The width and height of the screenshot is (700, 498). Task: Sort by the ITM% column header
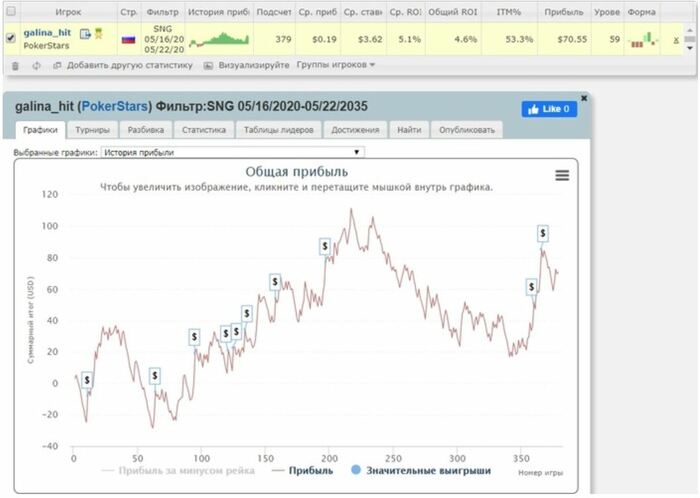pos(509,12)
